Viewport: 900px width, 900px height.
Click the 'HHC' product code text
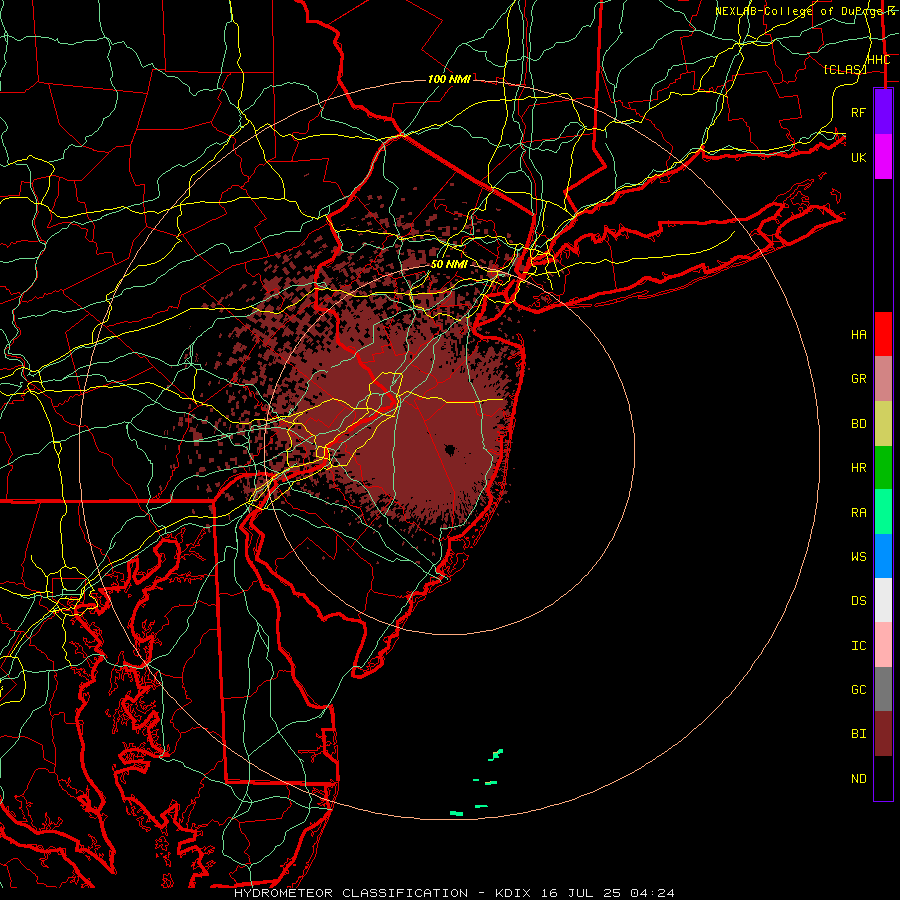(x=879, y=60)
